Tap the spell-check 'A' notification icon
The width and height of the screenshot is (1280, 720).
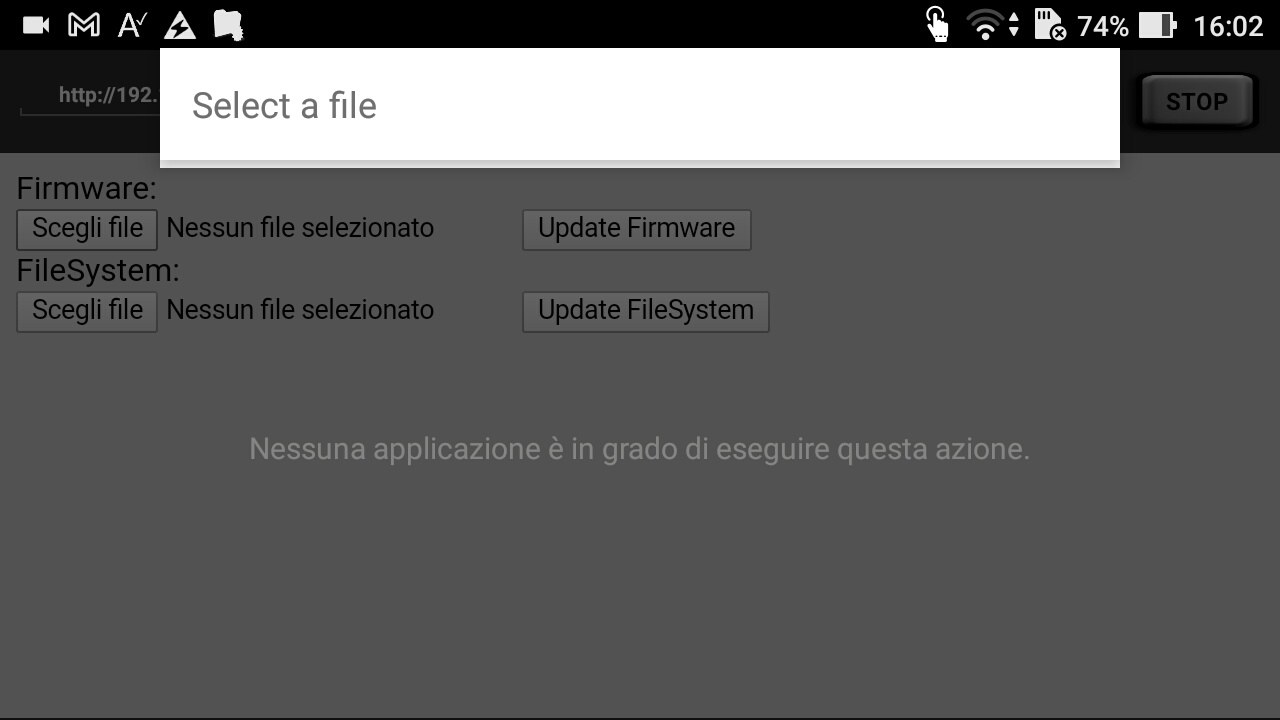point(132,25)
